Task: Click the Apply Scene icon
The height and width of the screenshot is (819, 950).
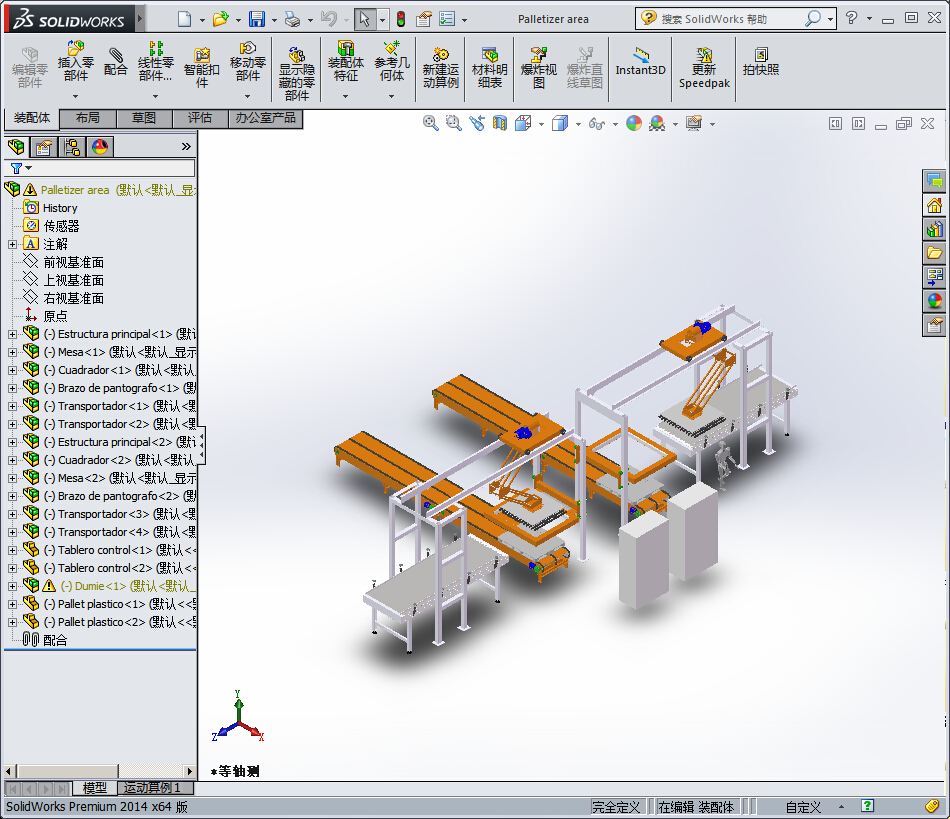Action: [657, 124]
